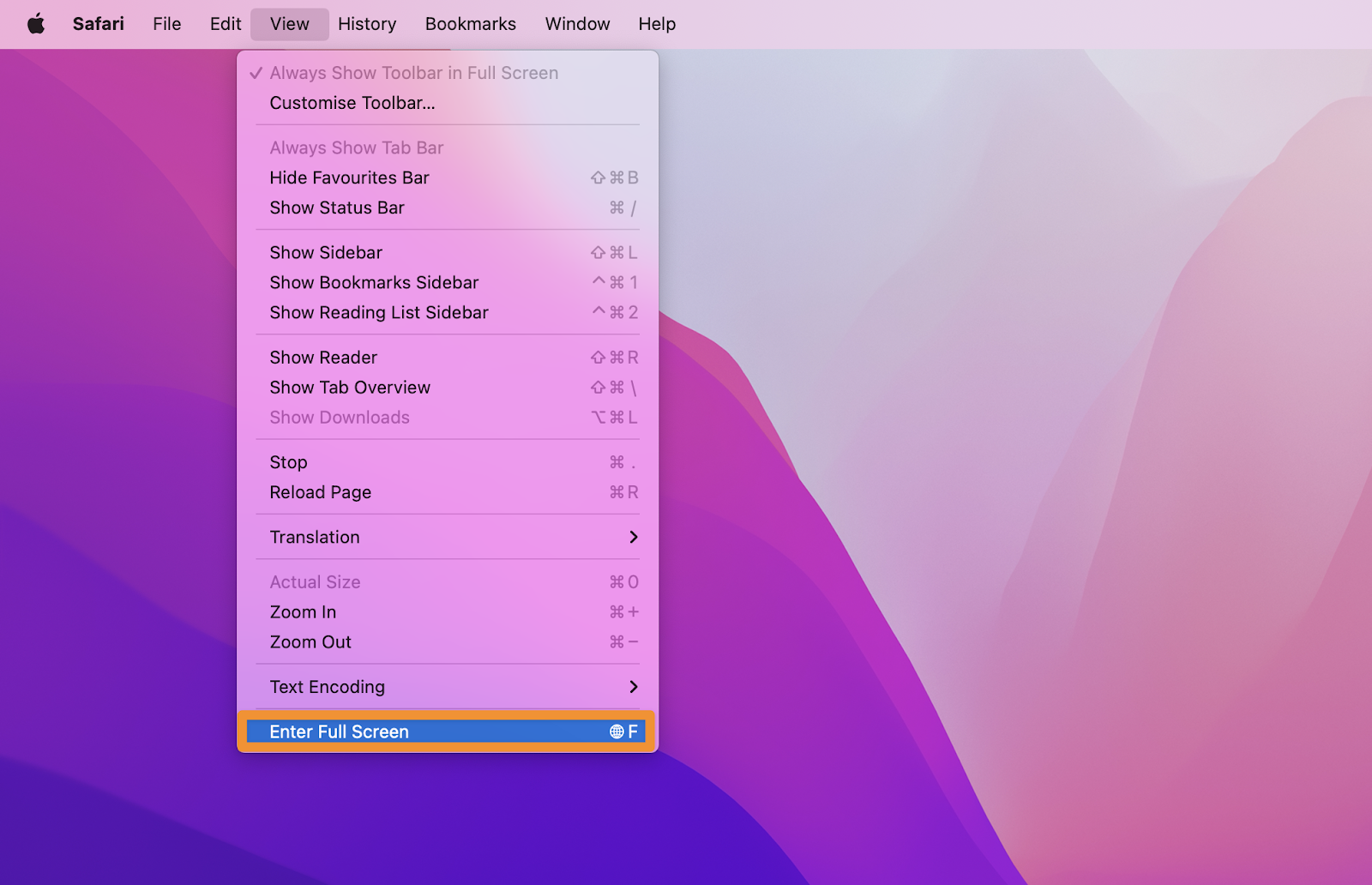The width and height of the screenshot is (1372, 885).
Task: Zoom Out on the page
Action: coord(310,641)
